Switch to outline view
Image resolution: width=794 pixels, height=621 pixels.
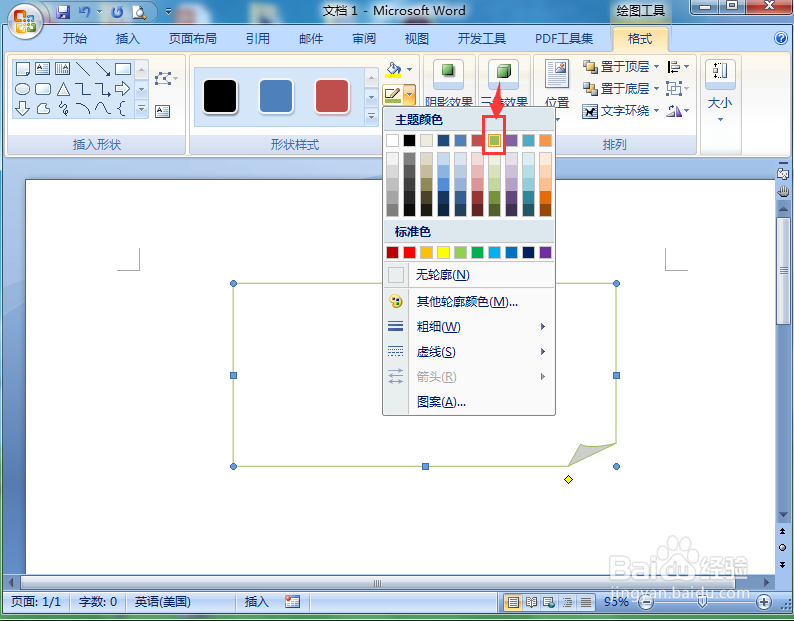[x=568, y=602]
